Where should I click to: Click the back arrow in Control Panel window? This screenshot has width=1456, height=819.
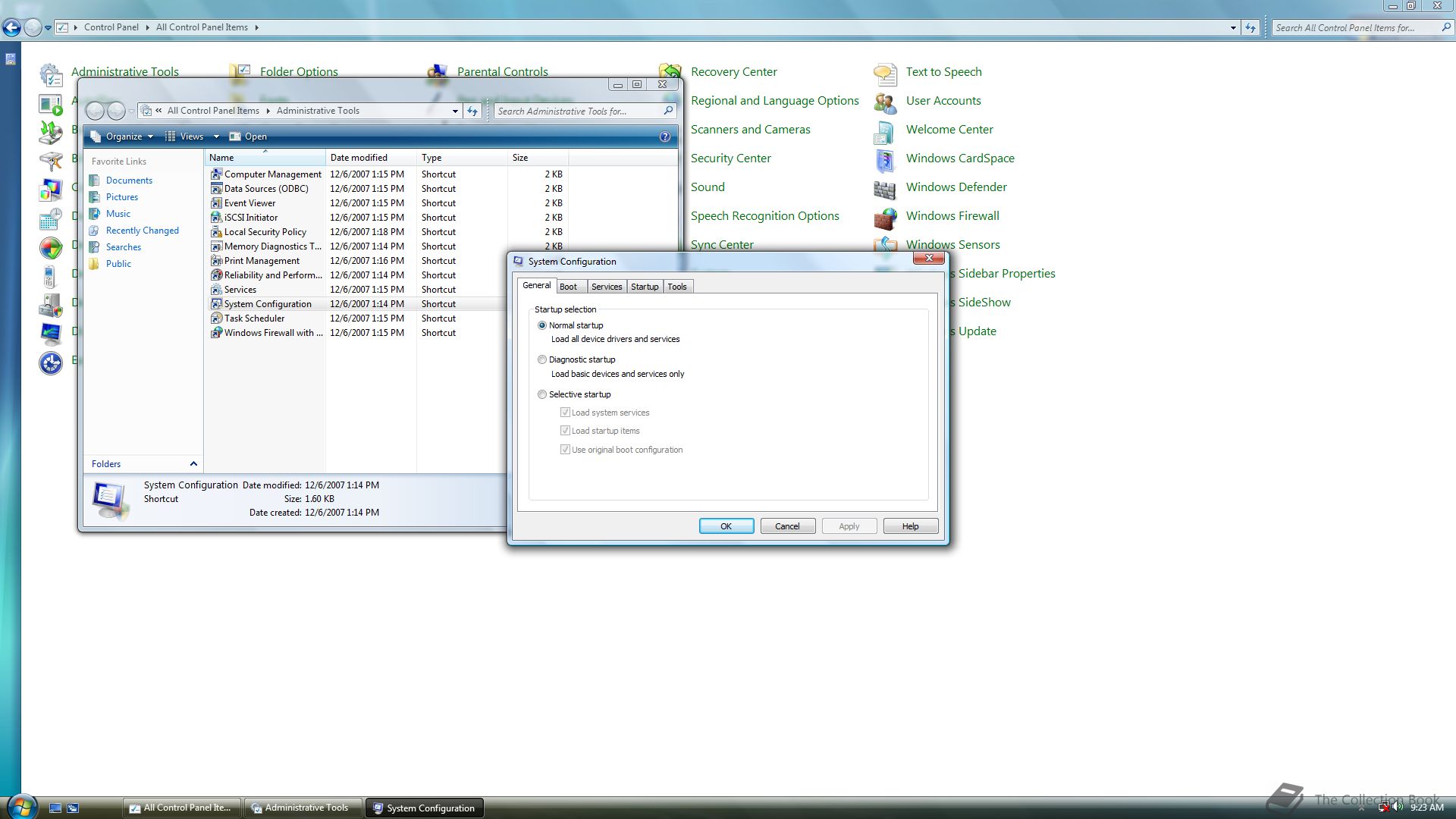point(11,27)
